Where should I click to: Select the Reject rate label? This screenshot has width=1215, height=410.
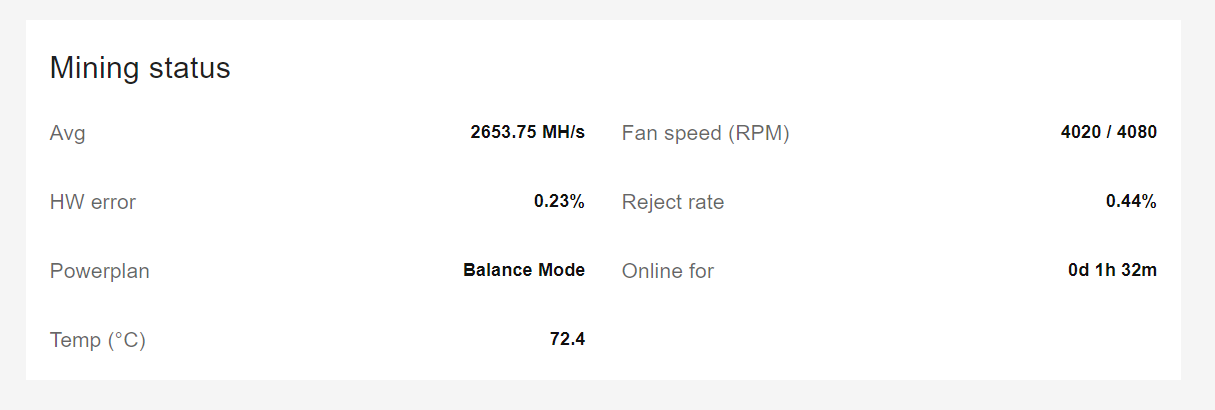click(673, 202)
